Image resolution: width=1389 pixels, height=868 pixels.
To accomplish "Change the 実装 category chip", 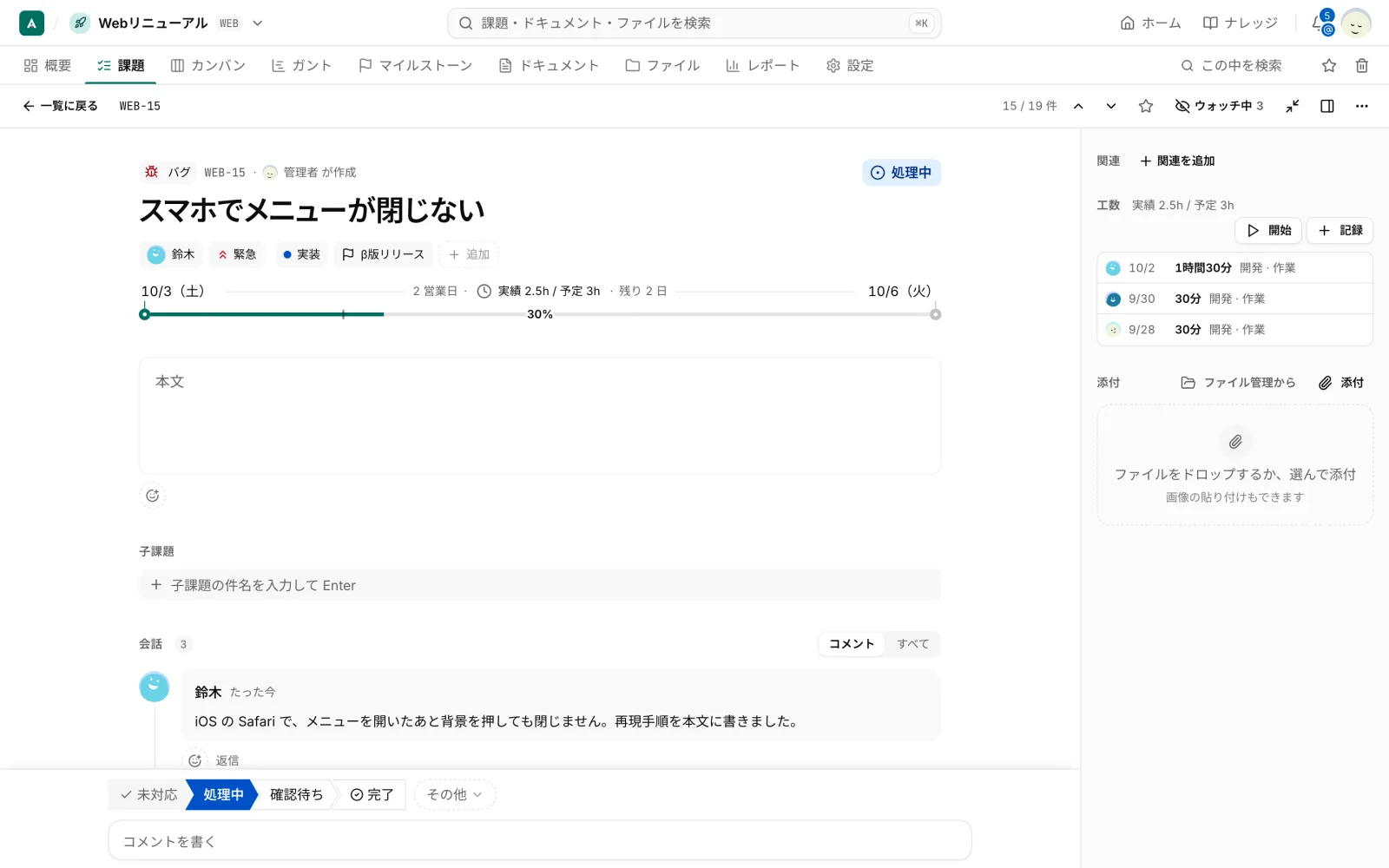I will click(x=301, y=254).
